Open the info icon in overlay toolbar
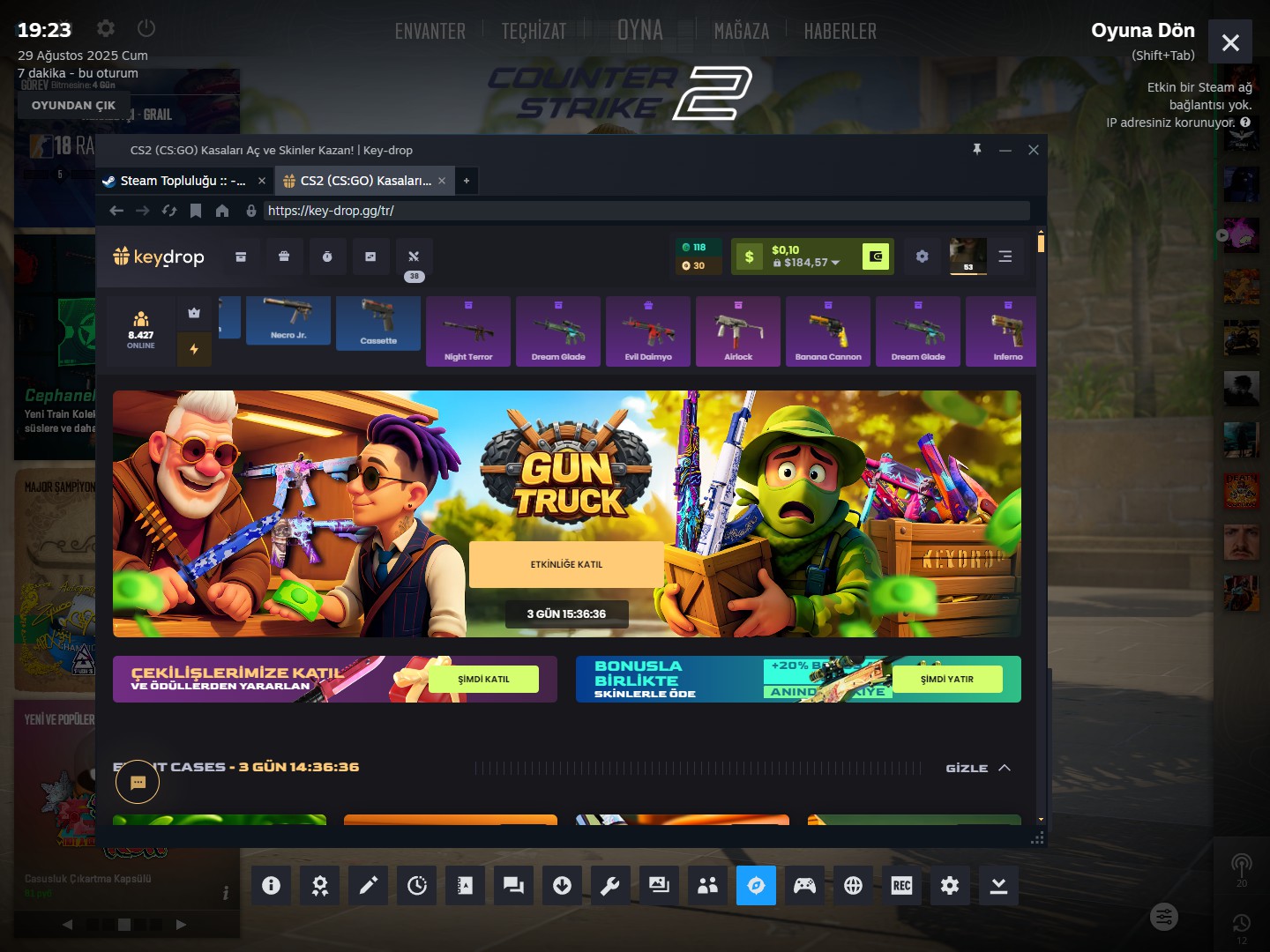The height and width of the screenshot is (952, 1270). tap(271, 885)
